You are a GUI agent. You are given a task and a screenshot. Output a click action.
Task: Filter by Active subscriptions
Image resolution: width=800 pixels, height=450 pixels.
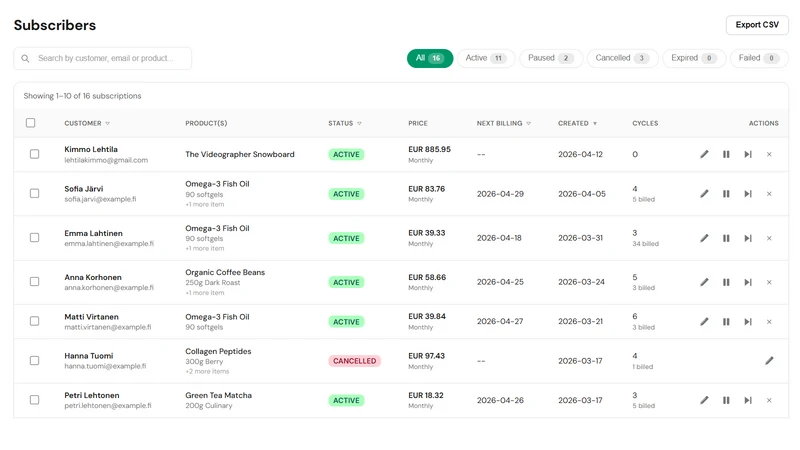tap(486, 58)
